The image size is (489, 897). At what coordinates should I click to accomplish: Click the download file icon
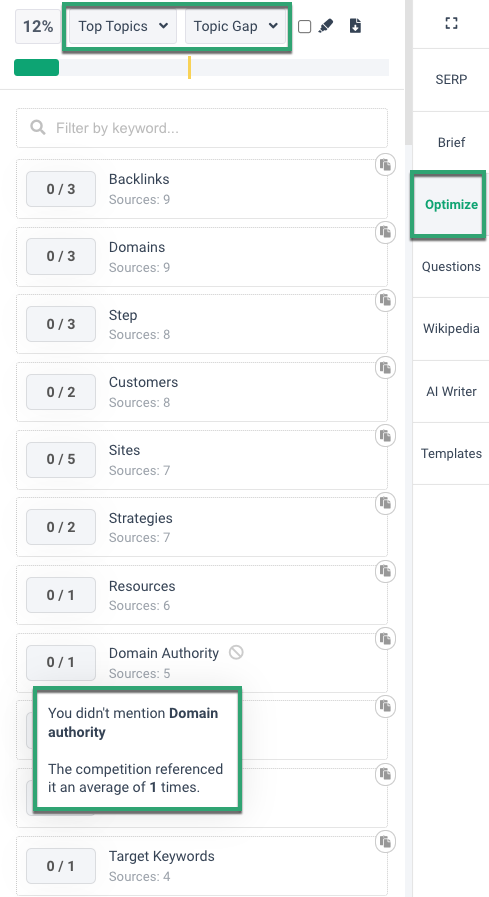point(355,26)
